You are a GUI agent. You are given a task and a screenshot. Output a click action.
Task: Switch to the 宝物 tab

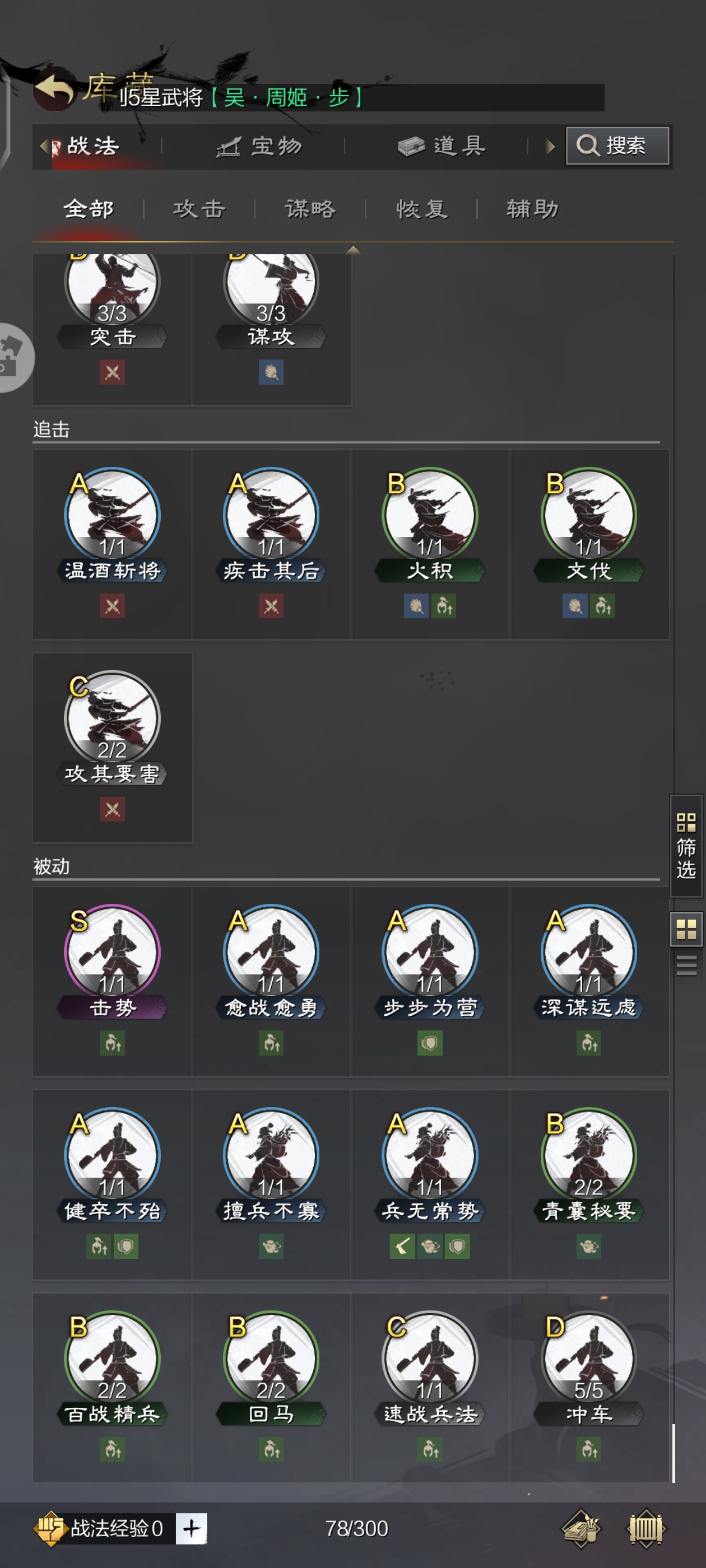pyautogui.click(x=260, y=146)
